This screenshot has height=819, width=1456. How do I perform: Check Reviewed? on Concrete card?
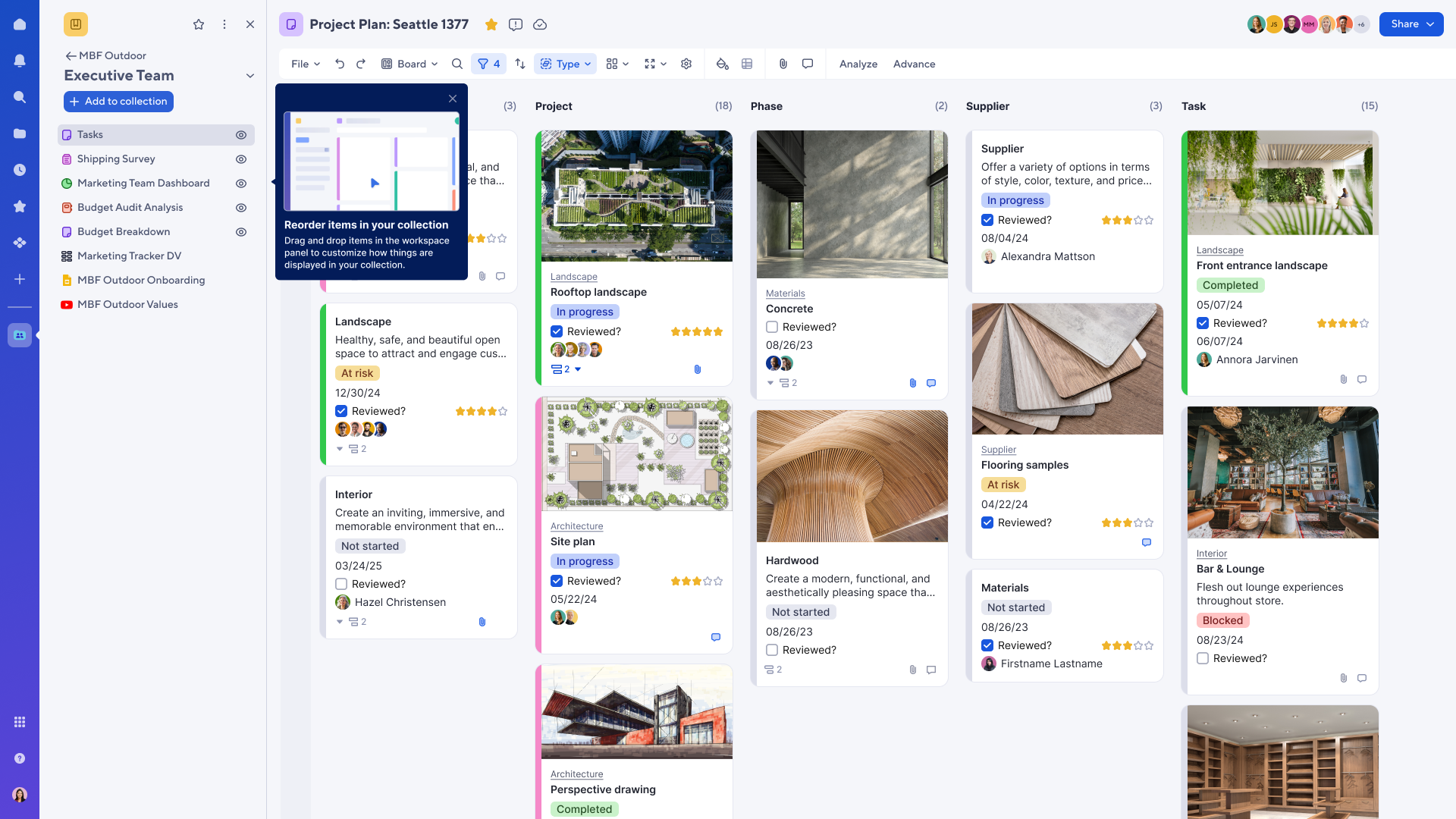coord(772,327)
